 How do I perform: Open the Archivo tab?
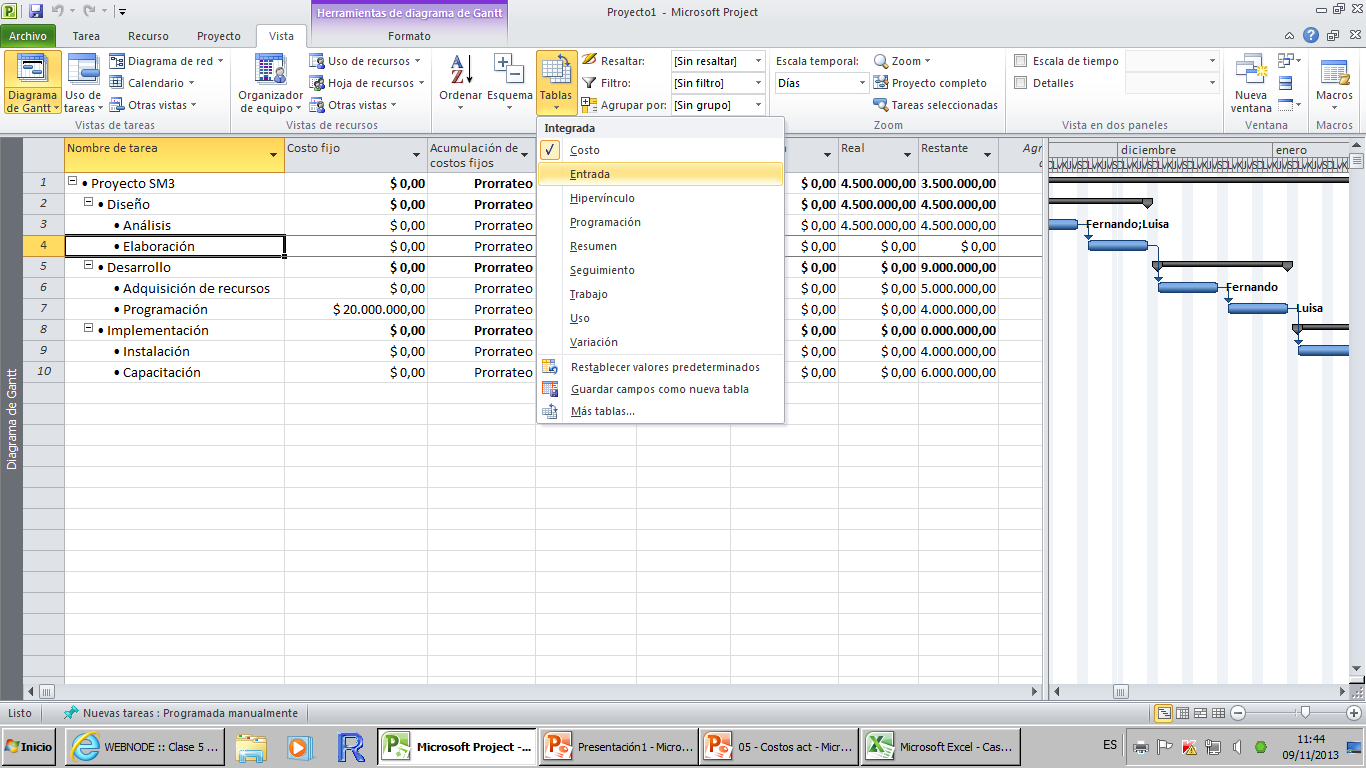[x=28, y=36]
